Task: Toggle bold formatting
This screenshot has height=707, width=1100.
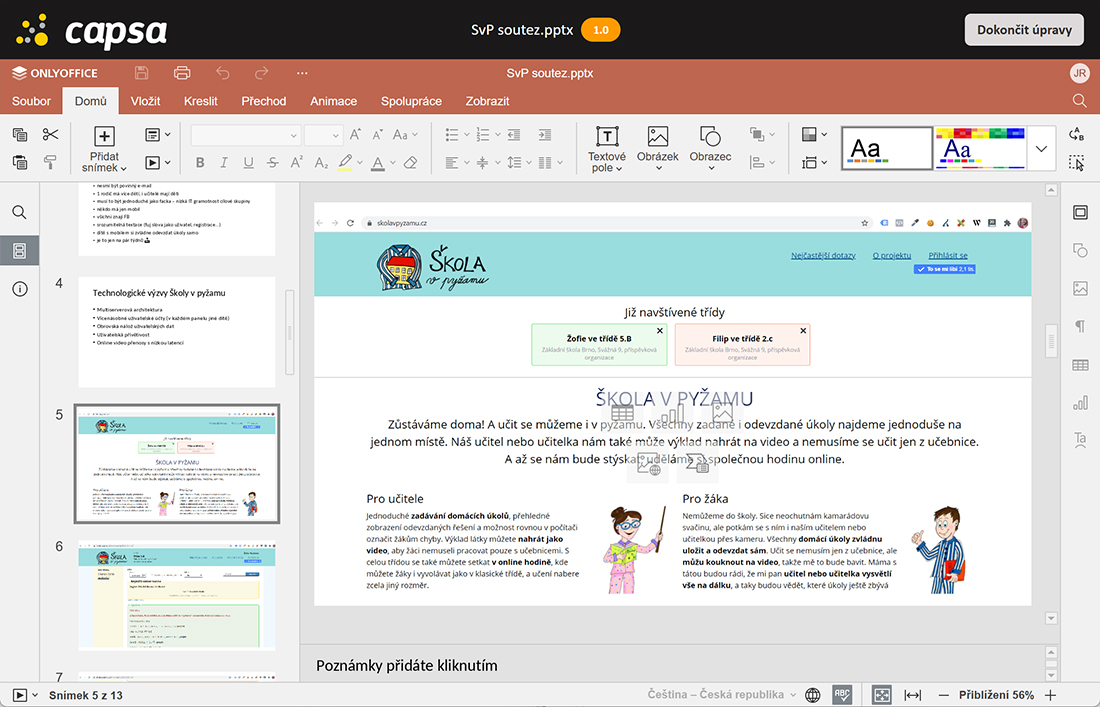Action: 200,160
